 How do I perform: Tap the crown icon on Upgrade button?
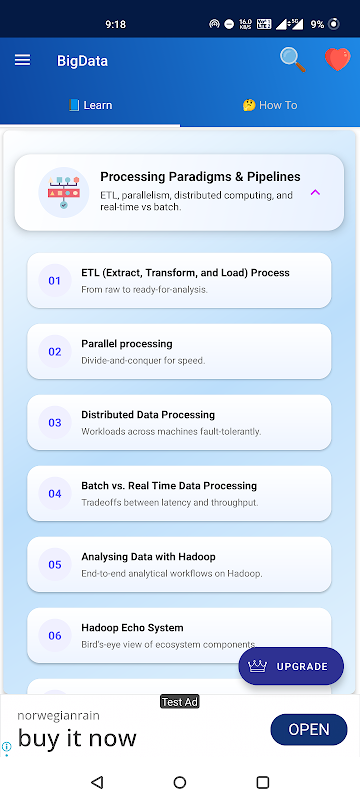click(258, 666)
